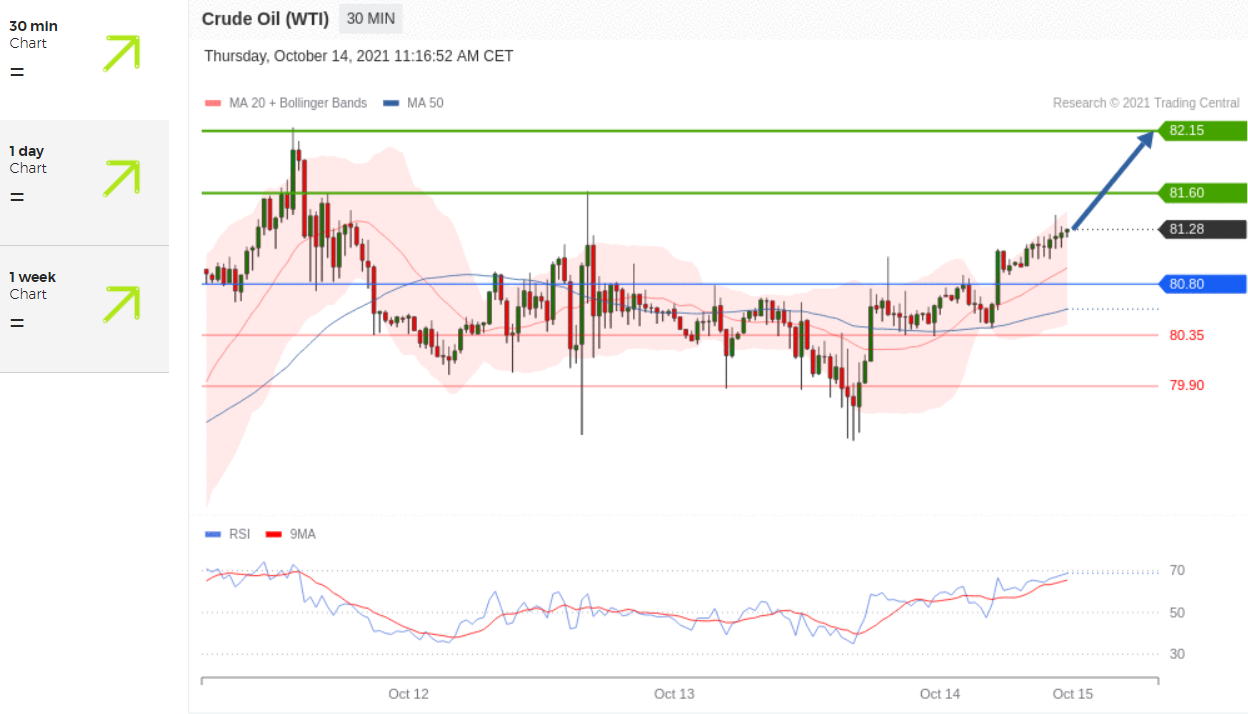Click the 79.90 support price label
Screen dimensions: 1248x714
click(1186, 386)
